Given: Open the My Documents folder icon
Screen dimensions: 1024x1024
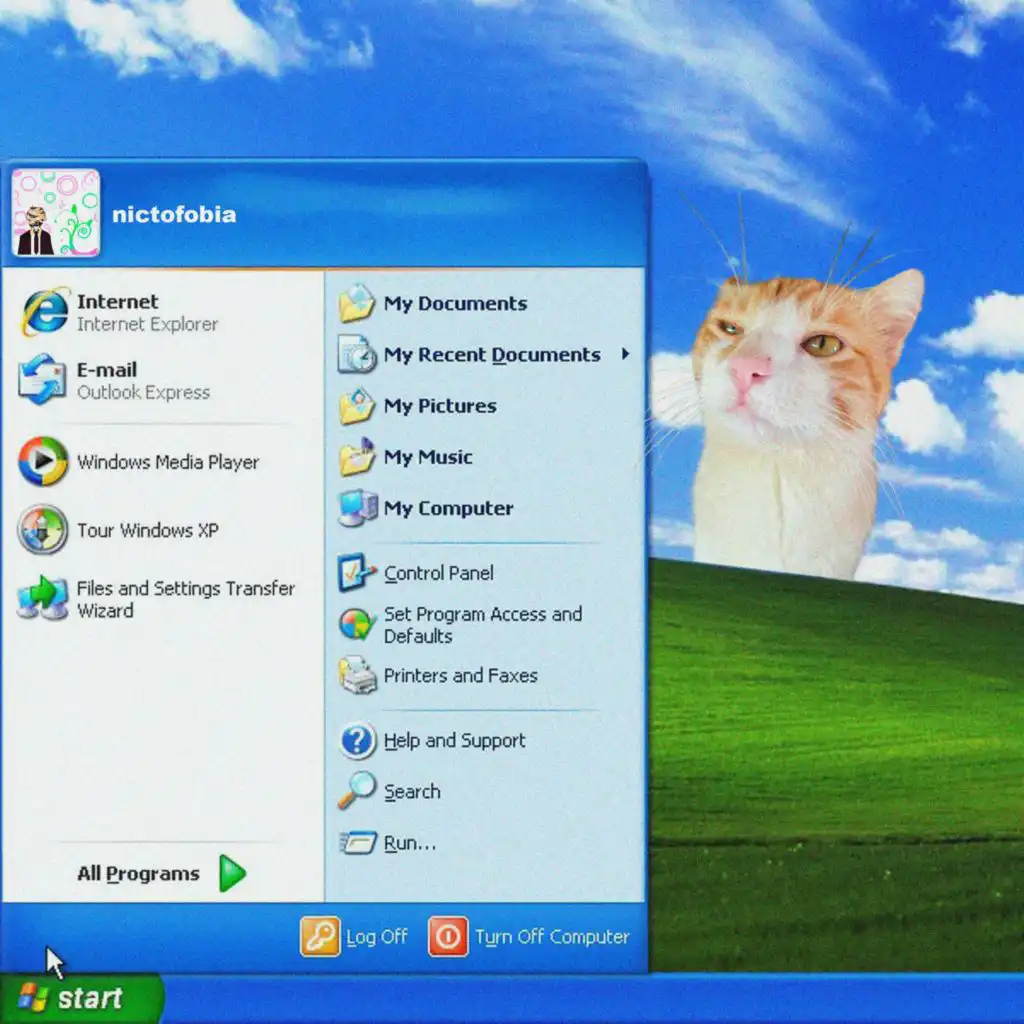Looking at the screenshot, I should (x=357, y=304).
